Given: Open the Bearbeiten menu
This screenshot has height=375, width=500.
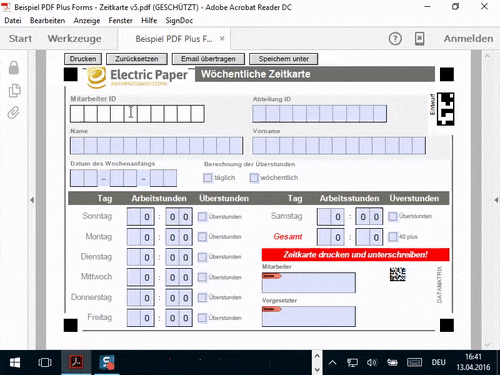Looking at the screenshot, I should (x=47, y=21).
